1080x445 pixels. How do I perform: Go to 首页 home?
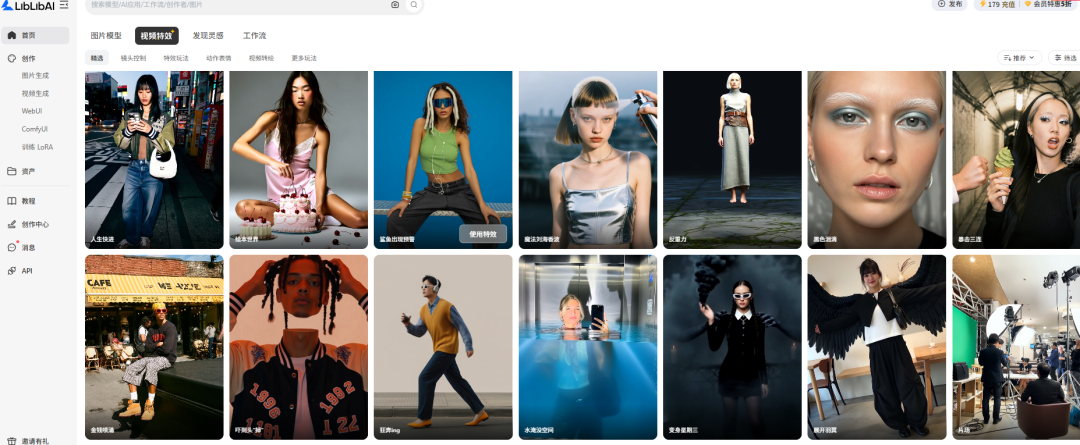point(28,35)
